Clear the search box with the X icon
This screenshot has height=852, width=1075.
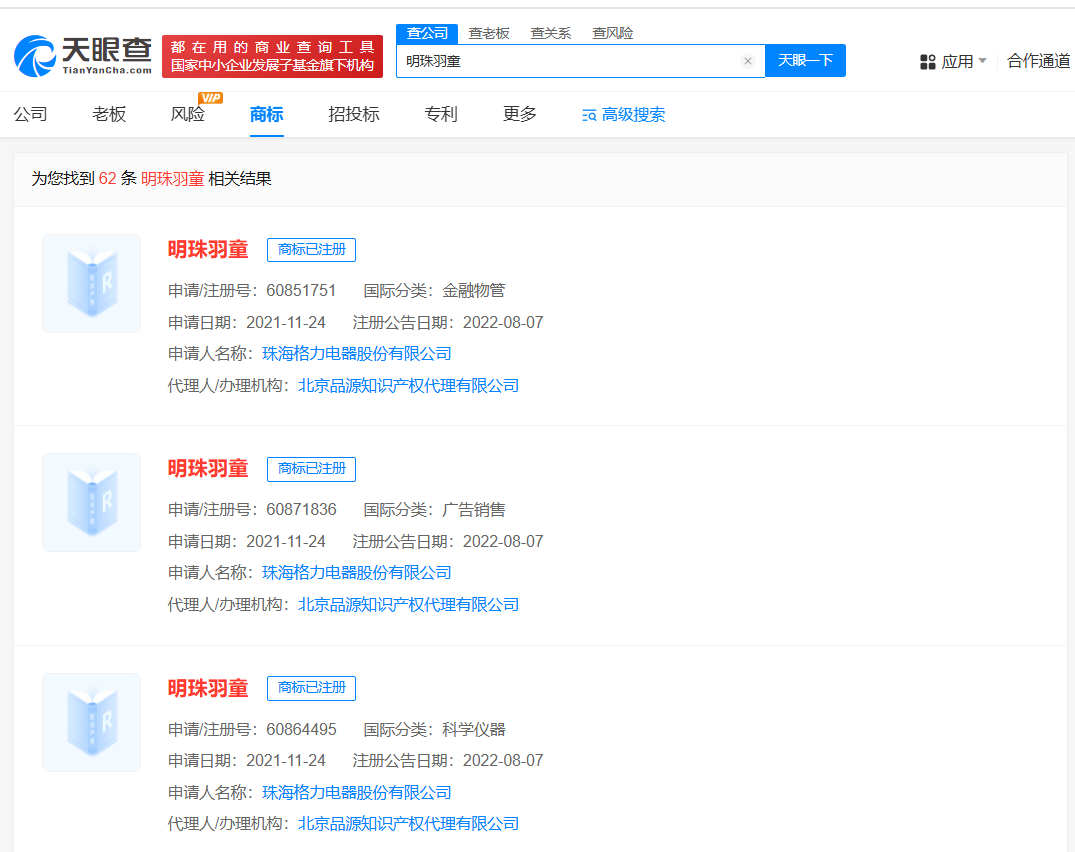(x=747, y=61)
